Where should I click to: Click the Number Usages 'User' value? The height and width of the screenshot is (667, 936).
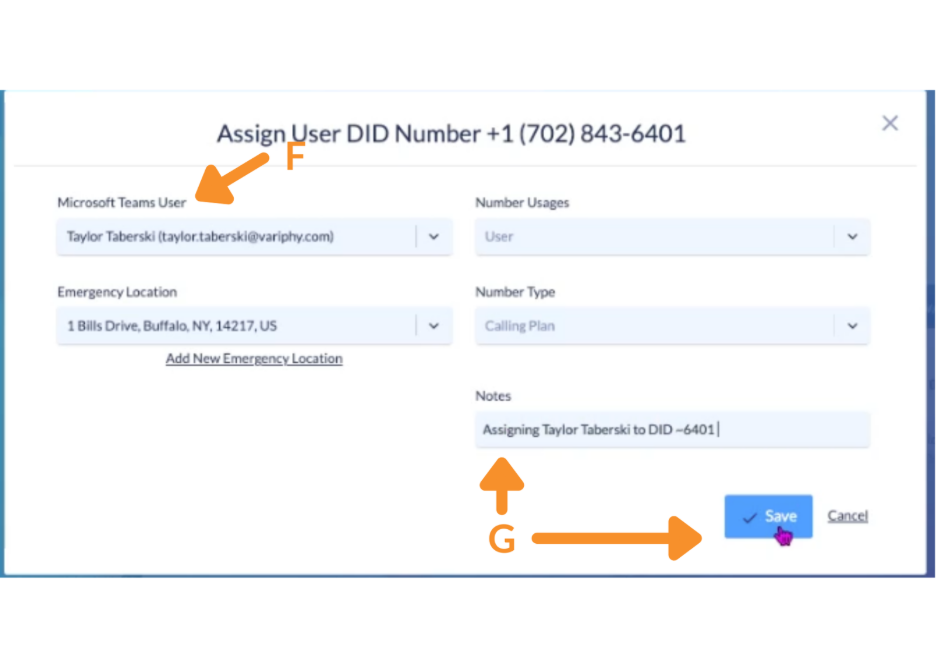[499, 237]
